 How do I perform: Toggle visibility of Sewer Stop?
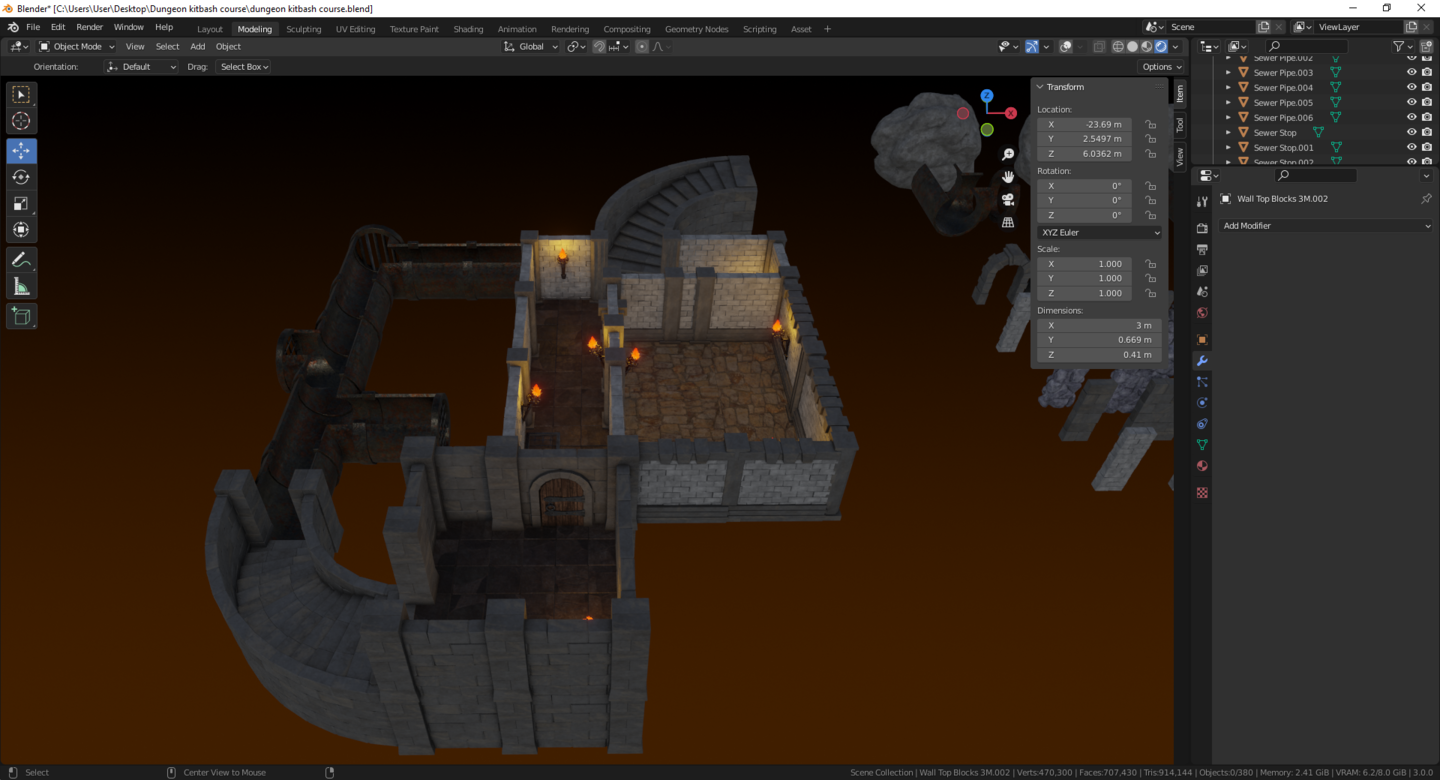(x=1412, y=132)
